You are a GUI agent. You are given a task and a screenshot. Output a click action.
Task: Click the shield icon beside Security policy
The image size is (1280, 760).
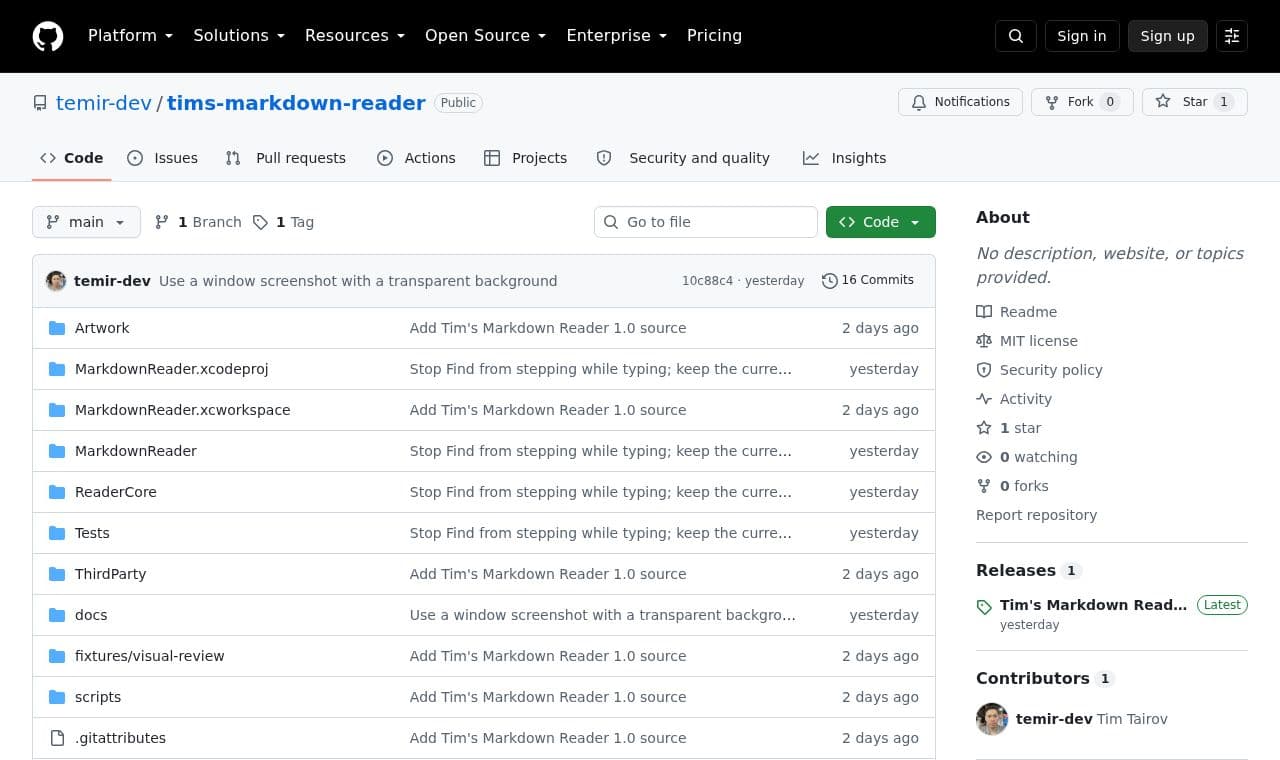pos(984,370)
